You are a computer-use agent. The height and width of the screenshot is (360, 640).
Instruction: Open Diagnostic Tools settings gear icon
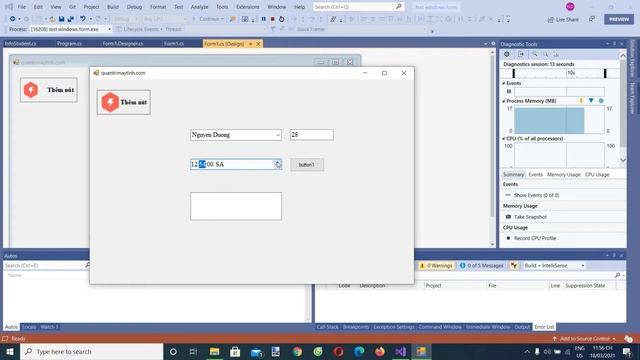click(x=507, y=54)
